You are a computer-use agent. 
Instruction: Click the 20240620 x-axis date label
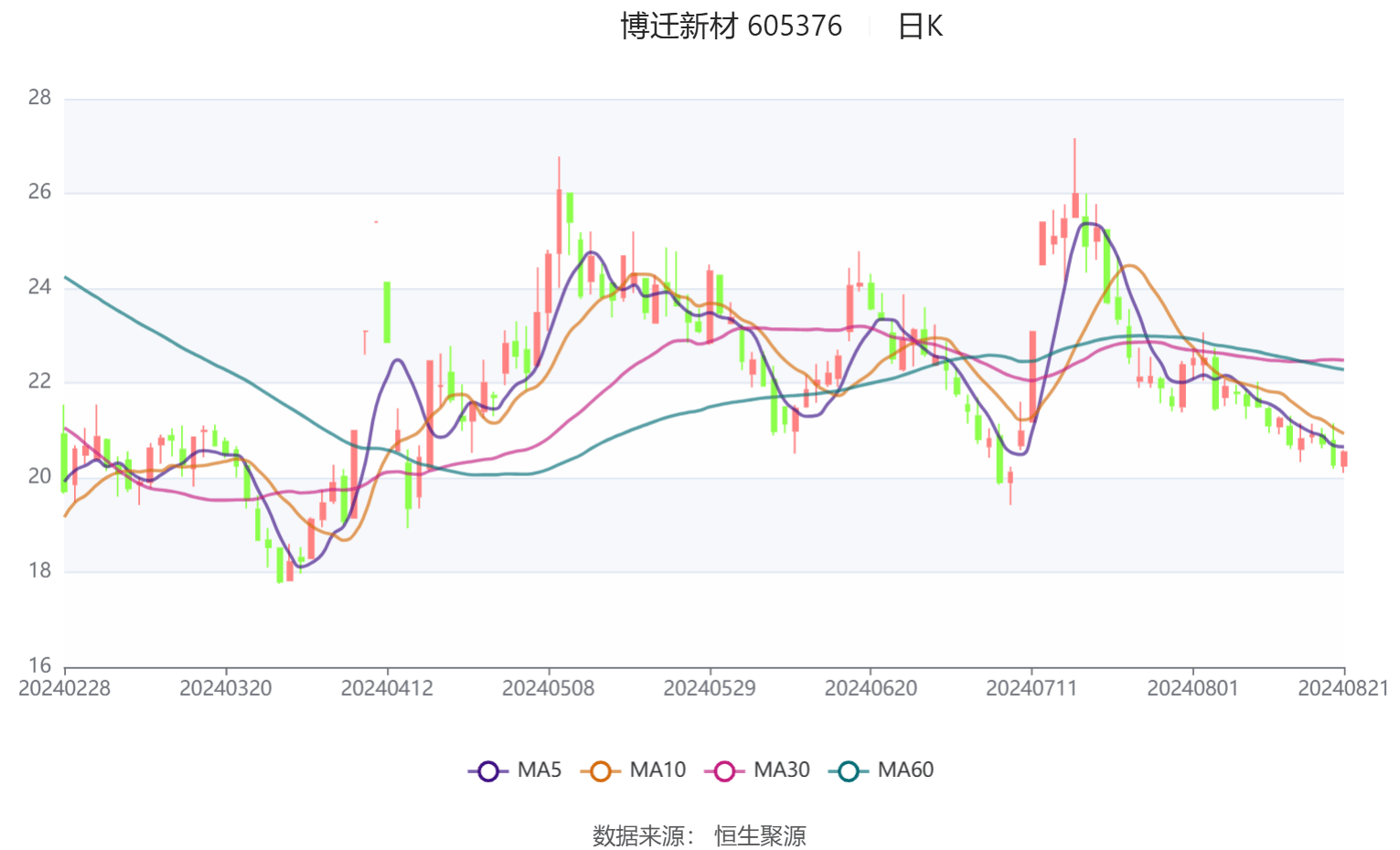(871, 688)
